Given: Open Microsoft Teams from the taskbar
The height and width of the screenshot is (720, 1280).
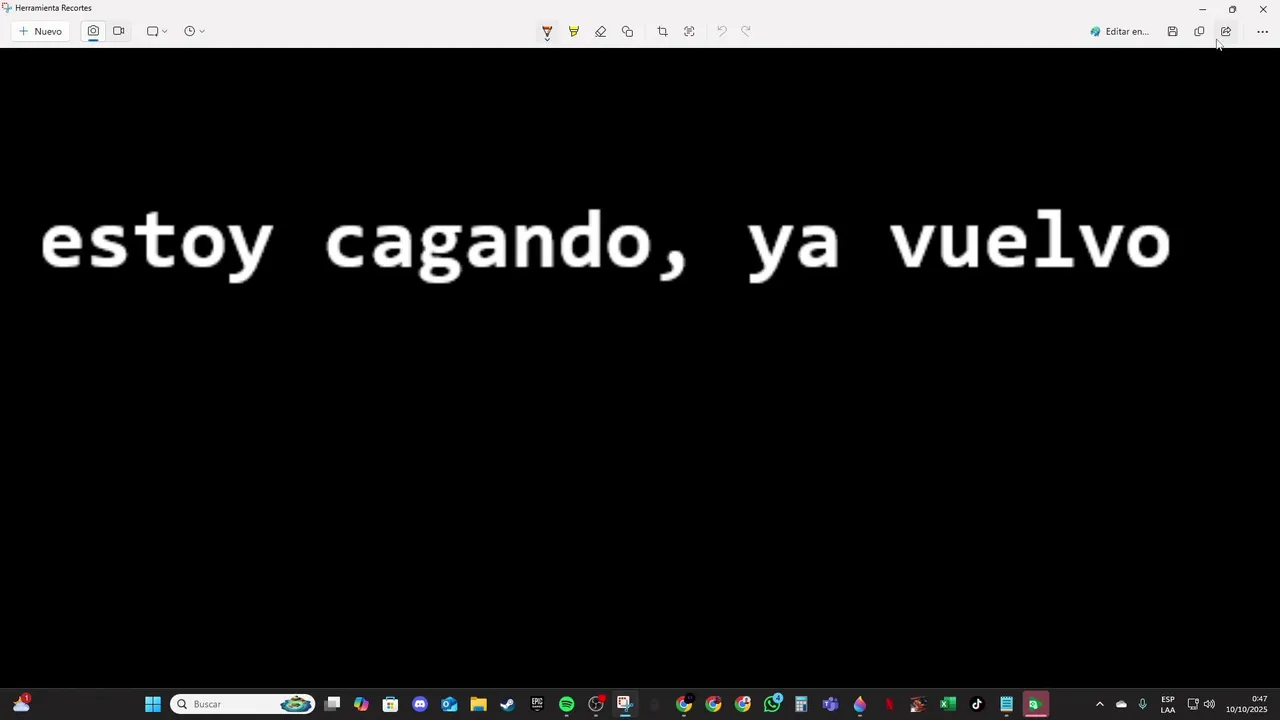Looking at the screenshot, I should pos(830,704).
